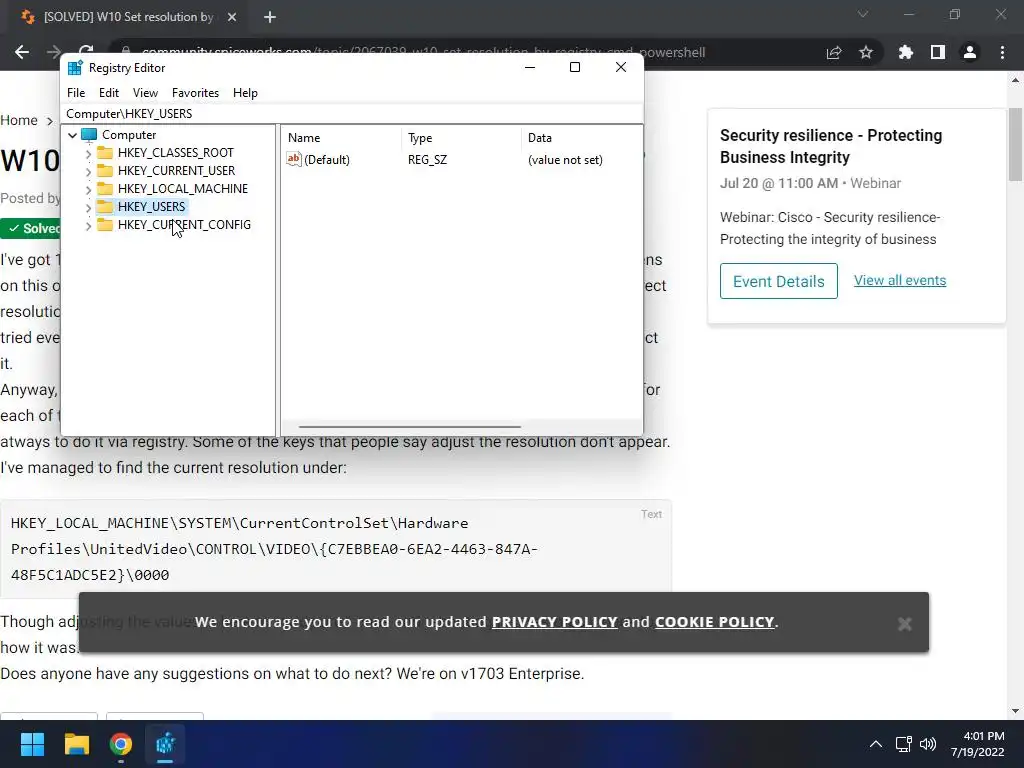Click the HKEY_LOCAL_MACHINE folder icon

[x=104, y=189]
